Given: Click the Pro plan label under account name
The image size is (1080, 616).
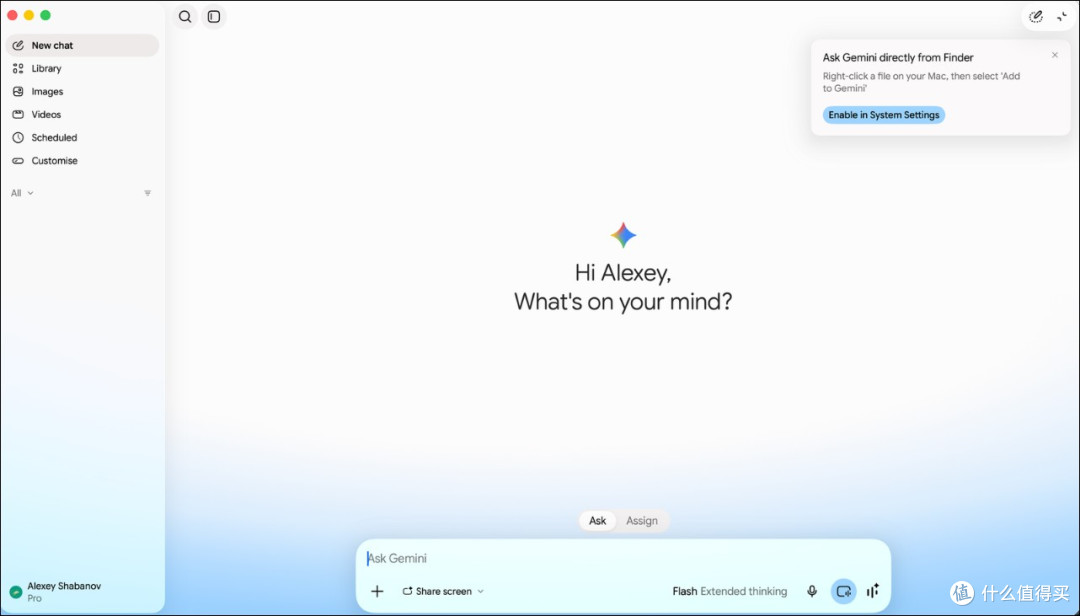Looking at the screenshot, I should click(34, 599).
